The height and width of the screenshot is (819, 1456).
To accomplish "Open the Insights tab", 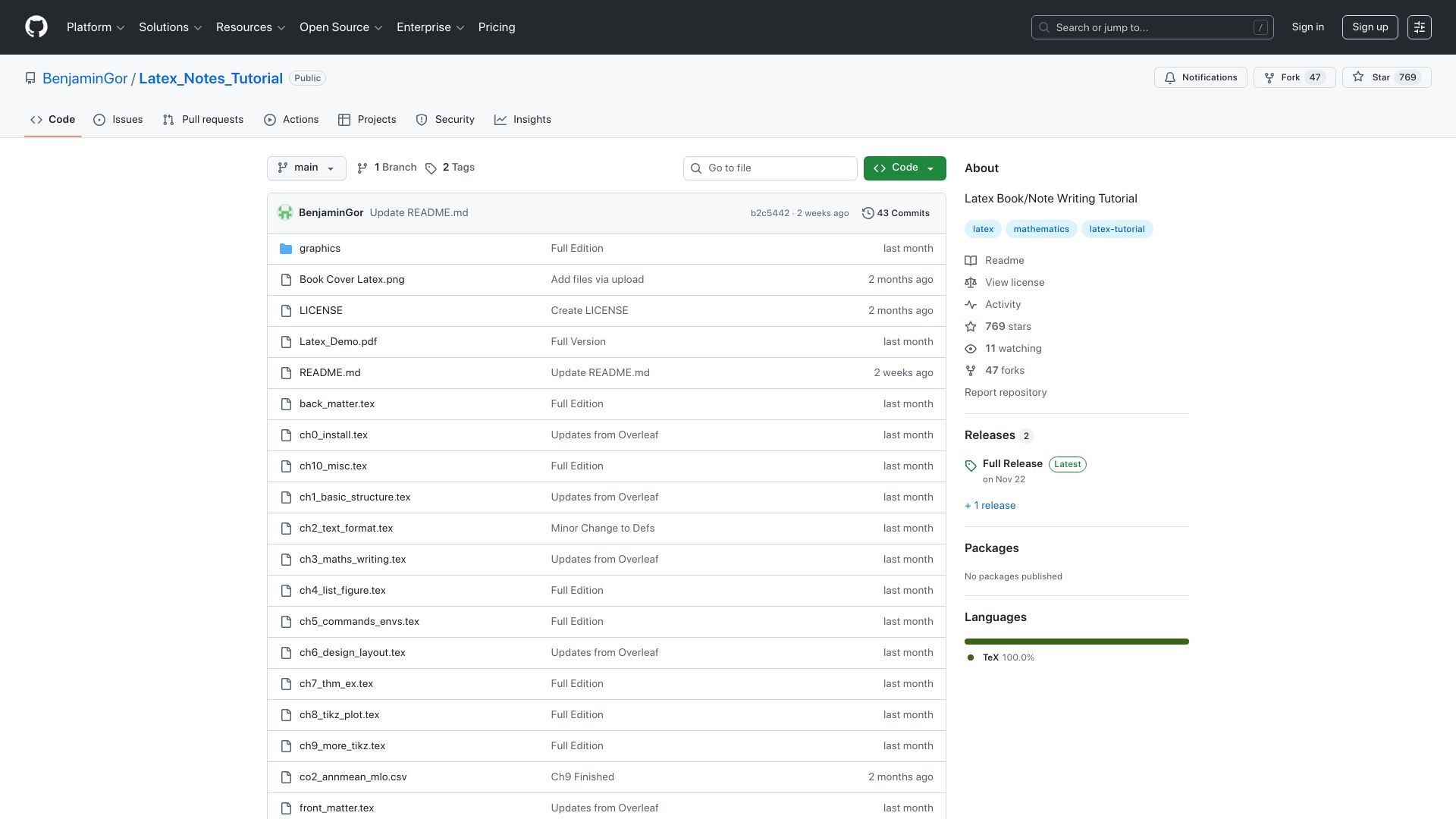I will point(523,120).
